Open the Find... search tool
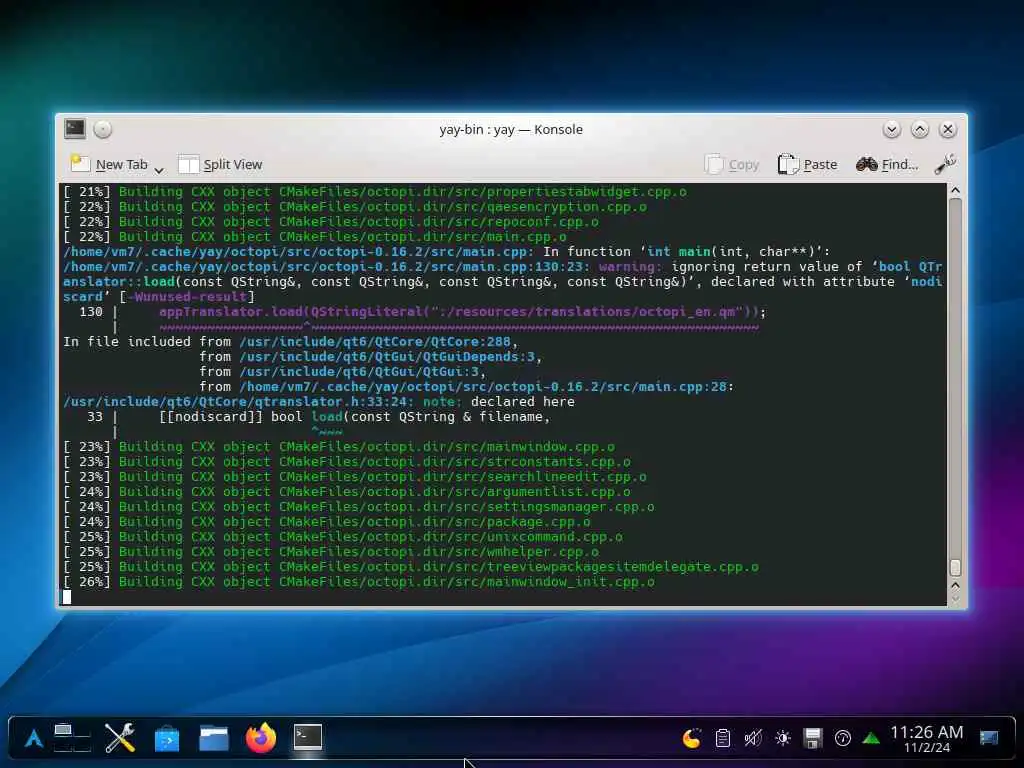Viewport: 1024px width, 768px height. tap(887, 165)
